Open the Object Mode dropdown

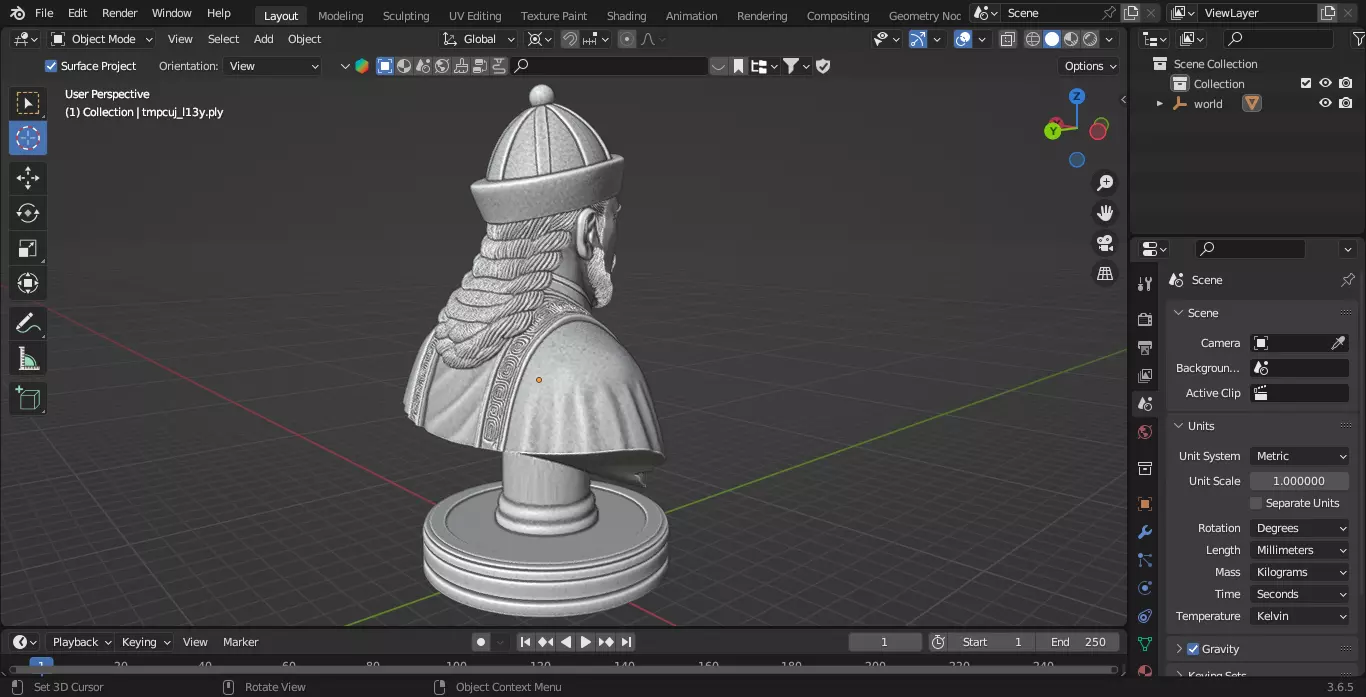[102, 39]
